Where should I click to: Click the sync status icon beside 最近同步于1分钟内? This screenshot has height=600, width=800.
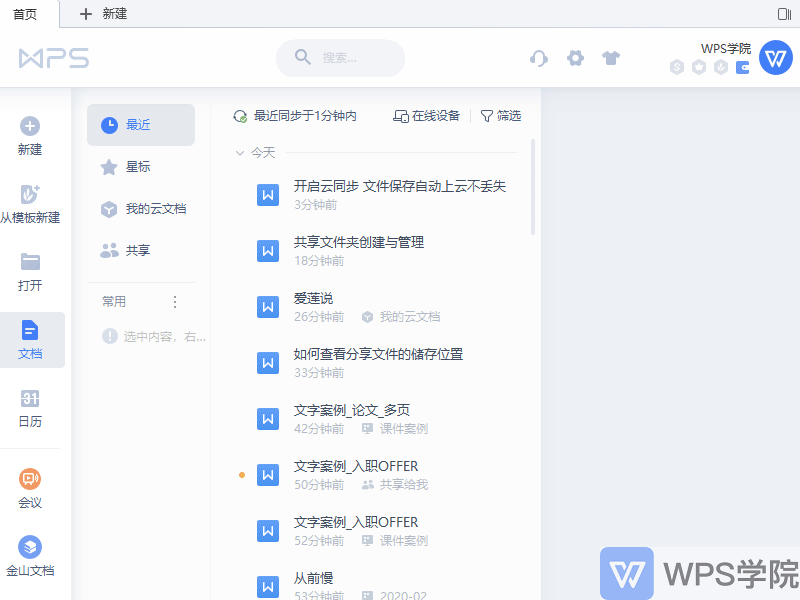pyautogui.click(x=240, y=116)
